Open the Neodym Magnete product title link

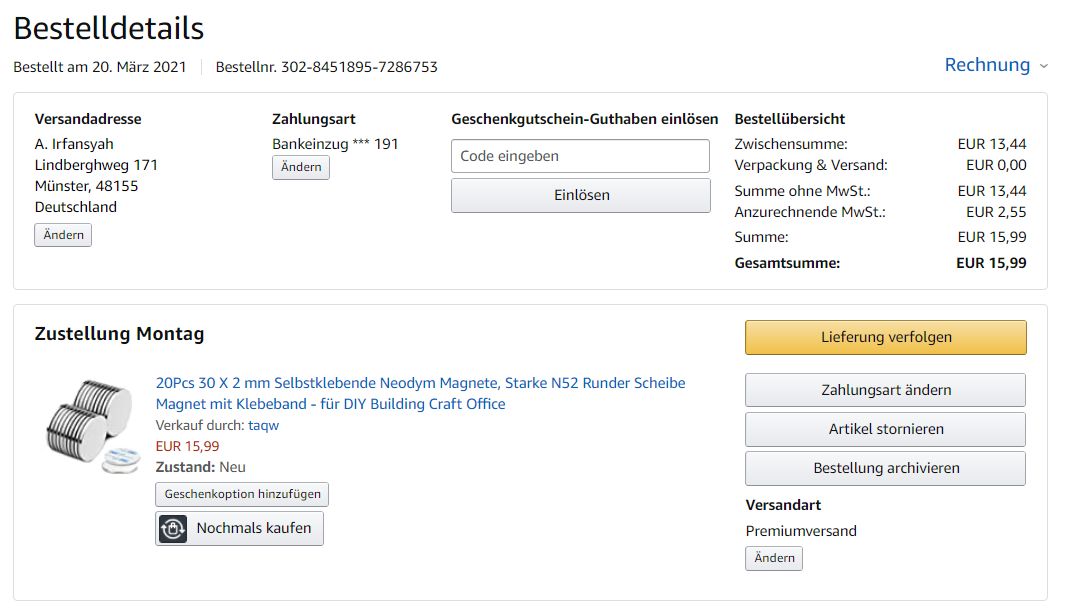click(x=420, y=393)
